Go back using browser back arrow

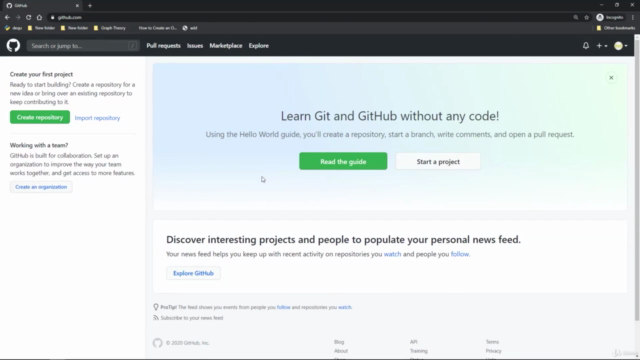tap(7, 17)
